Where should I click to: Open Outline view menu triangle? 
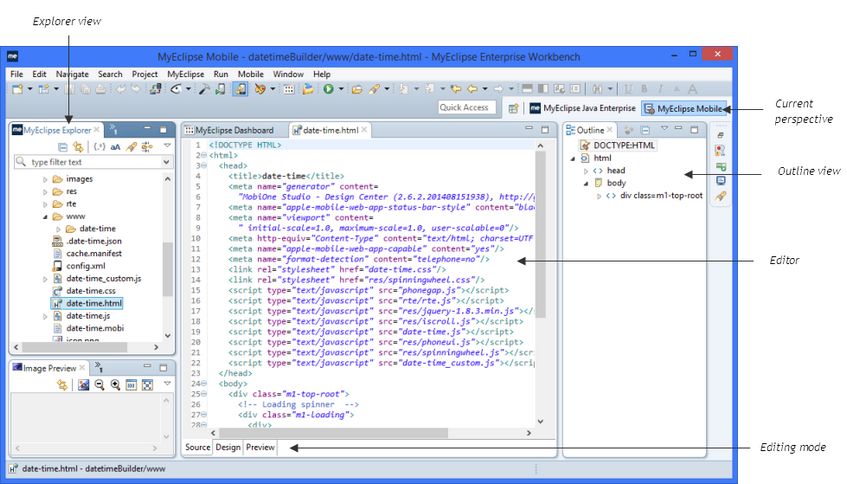click(664, 129)
